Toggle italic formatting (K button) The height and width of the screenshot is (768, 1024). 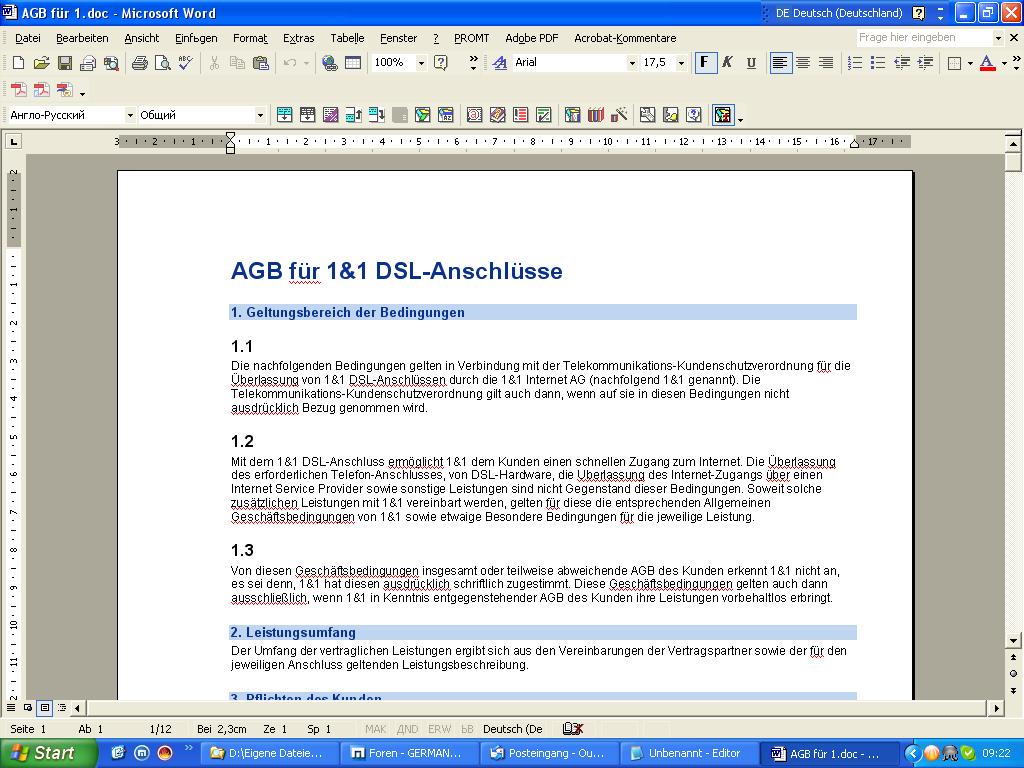click(728, 63)
